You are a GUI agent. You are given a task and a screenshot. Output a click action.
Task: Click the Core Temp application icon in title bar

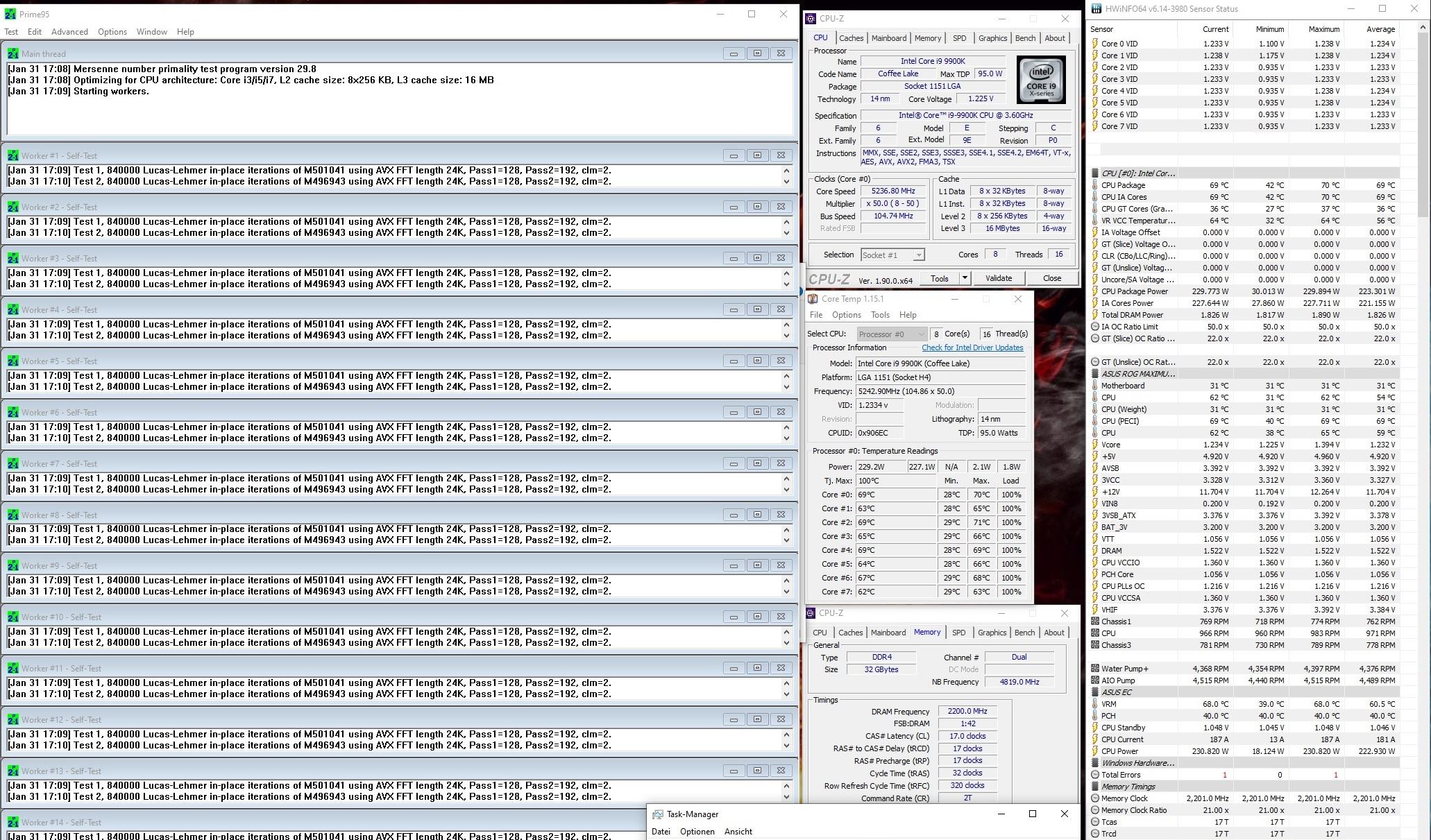tap(813, 299)
